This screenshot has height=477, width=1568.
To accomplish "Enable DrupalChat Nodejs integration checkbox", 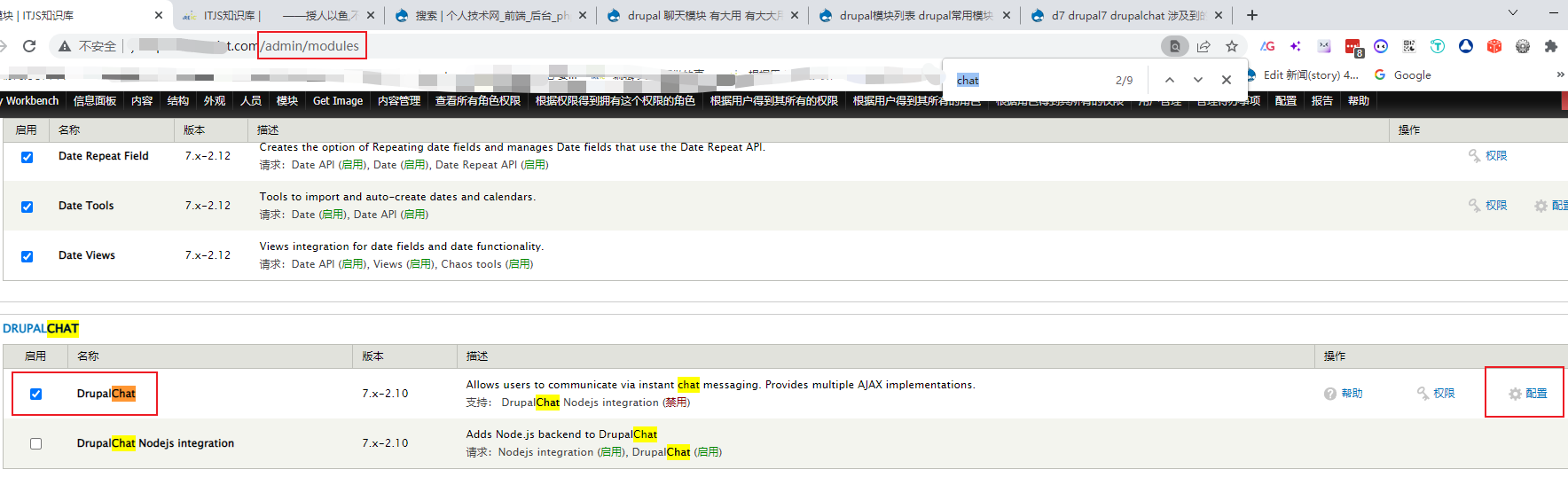I will (35, 443).
